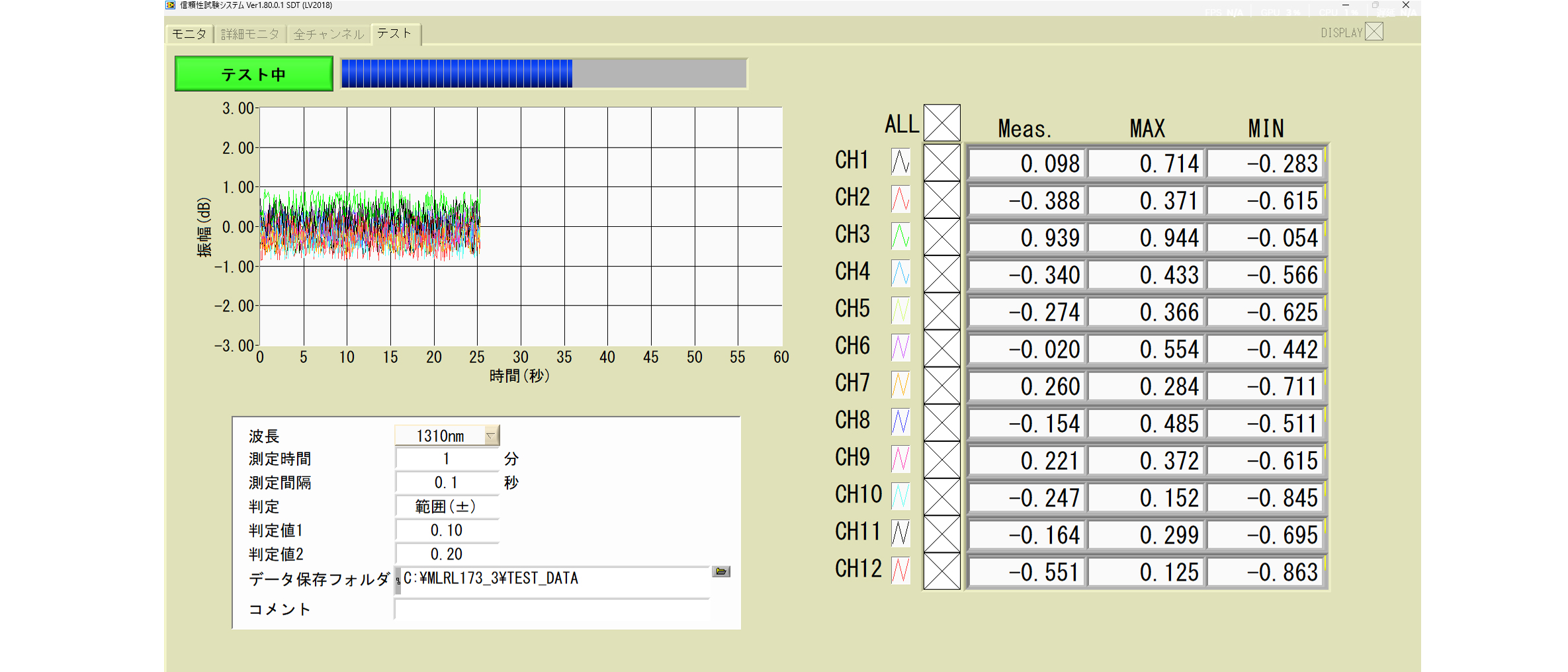The image size is (1568, 672).
Task: Click CH11 MAX value 0.299
Action: tap(1146, 534)
